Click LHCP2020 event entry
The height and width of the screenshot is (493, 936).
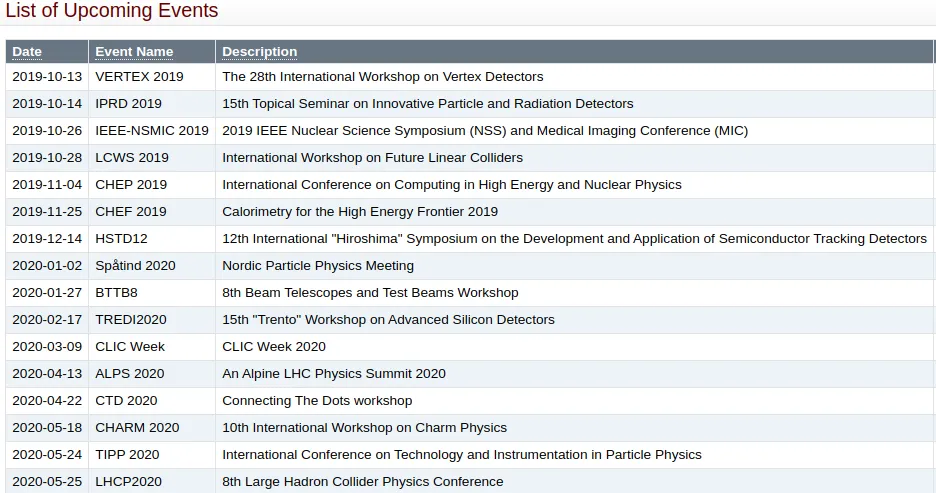click(128, 482)
